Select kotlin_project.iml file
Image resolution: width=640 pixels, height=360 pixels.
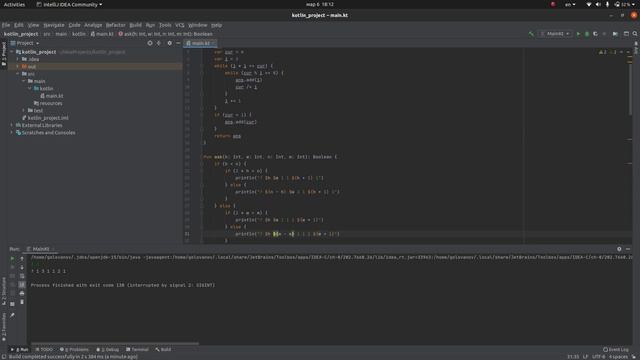coord(45,118)
